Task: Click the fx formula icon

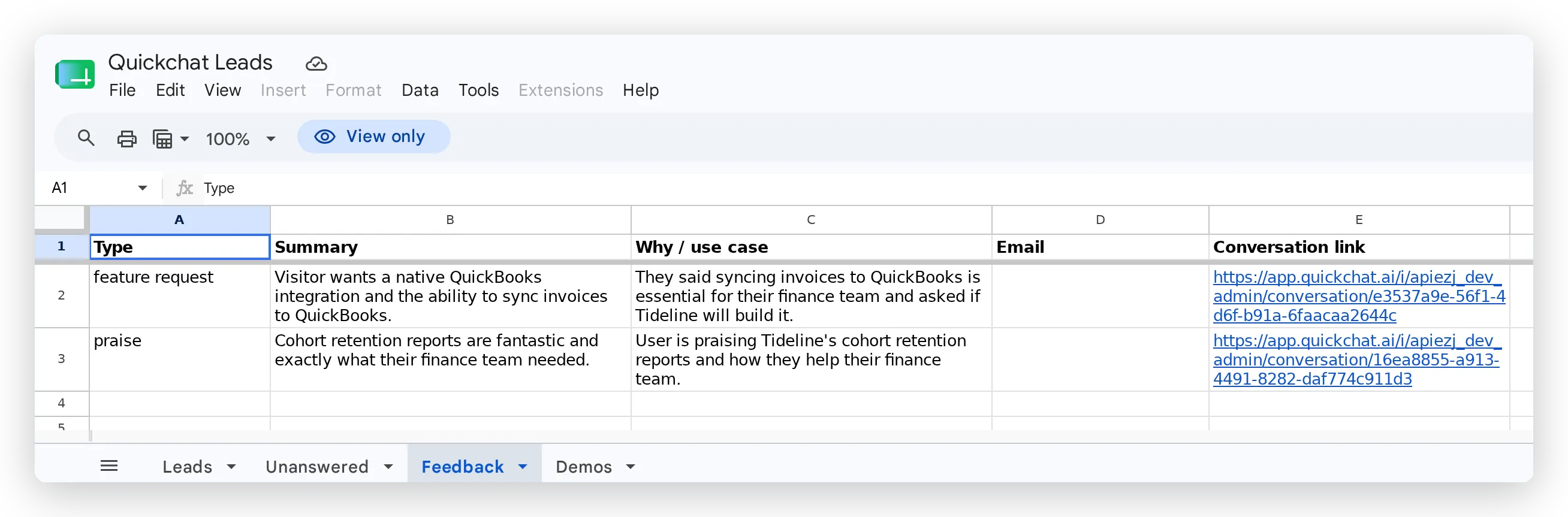Action: click(x=185, y=188)
